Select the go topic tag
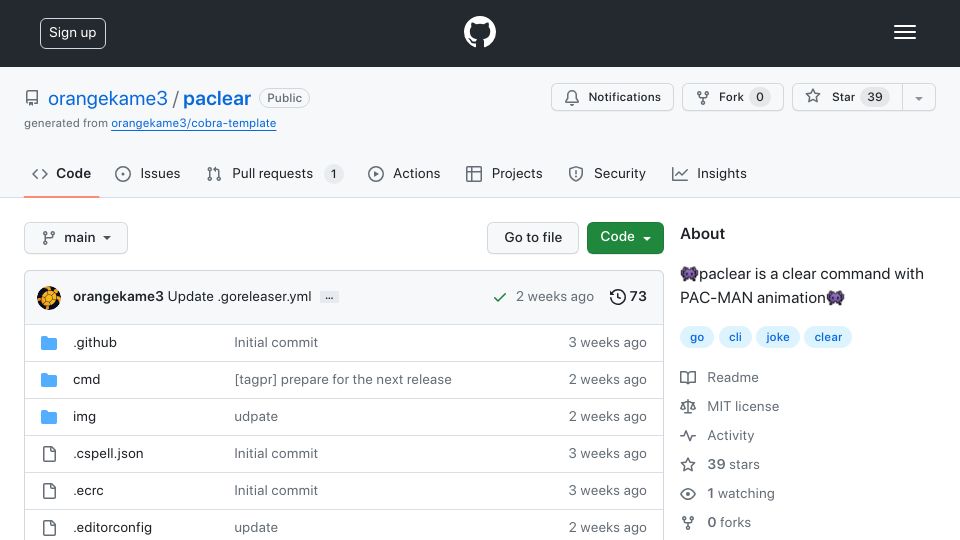This screenshot has height=540, width=960. click(697, 337)
